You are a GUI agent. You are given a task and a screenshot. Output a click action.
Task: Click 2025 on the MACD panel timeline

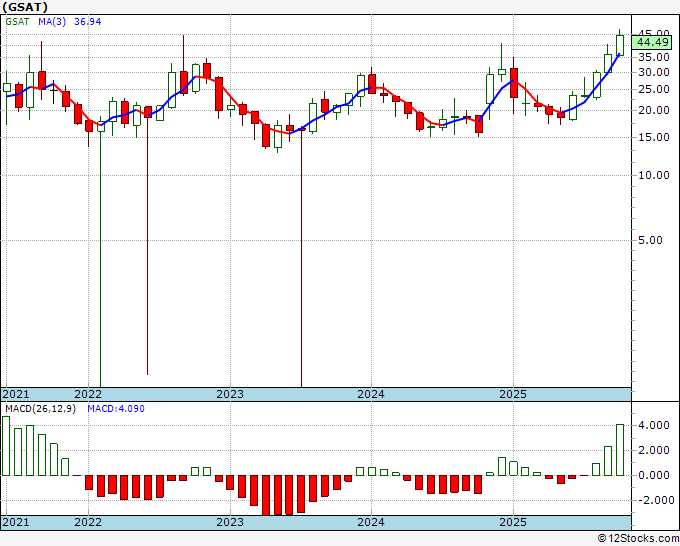[513, 522]
